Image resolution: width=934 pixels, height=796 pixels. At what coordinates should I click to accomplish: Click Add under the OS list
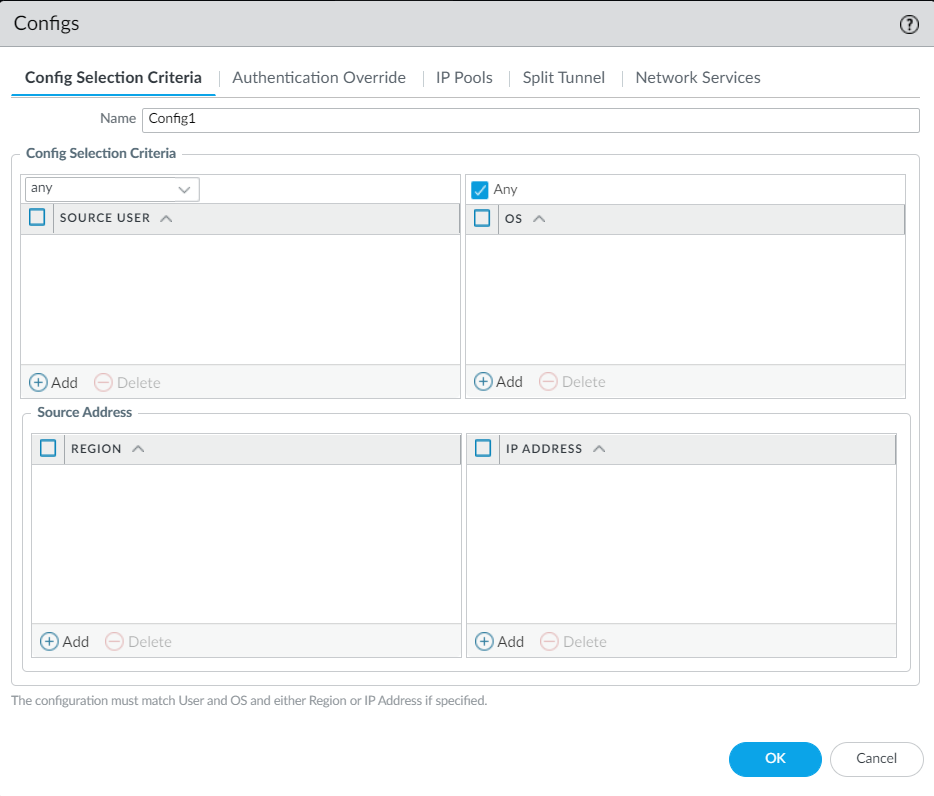point(498,382)
